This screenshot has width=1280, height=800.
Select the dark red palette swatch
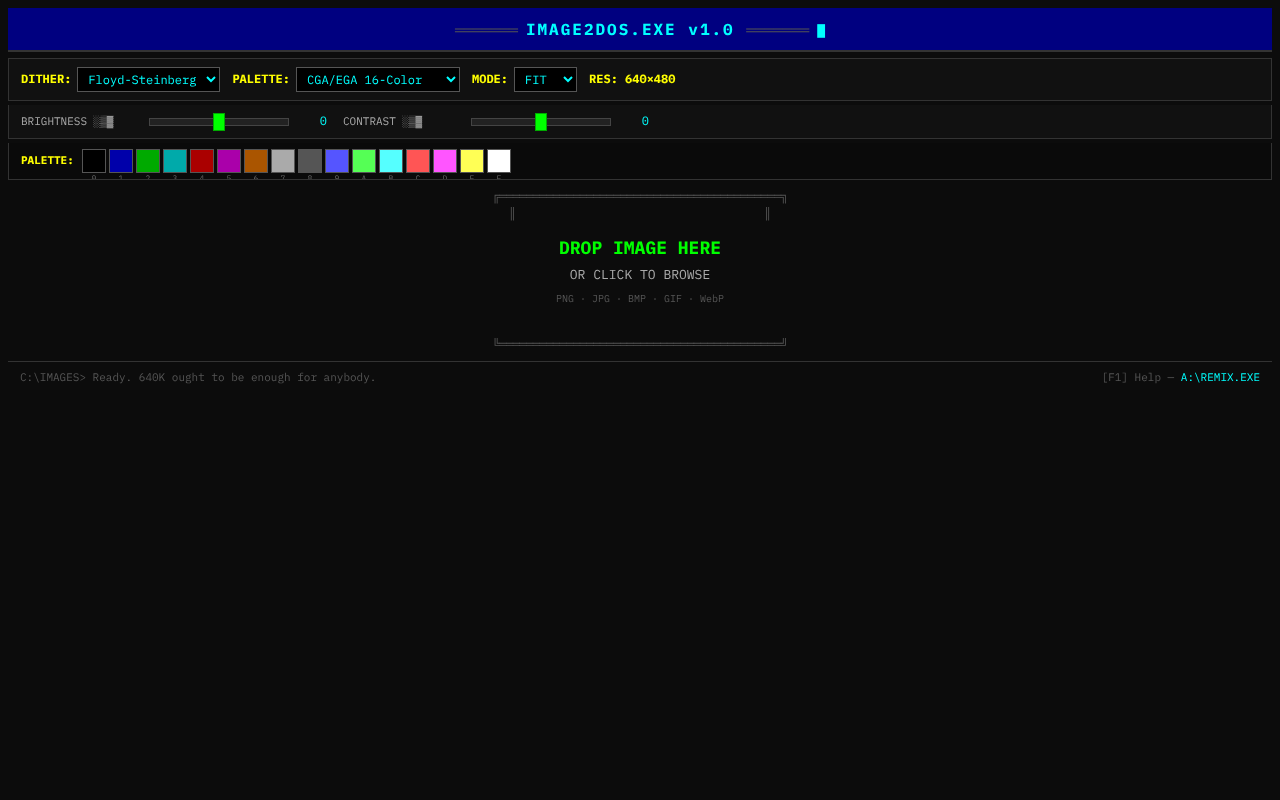[x=202, y=161]
